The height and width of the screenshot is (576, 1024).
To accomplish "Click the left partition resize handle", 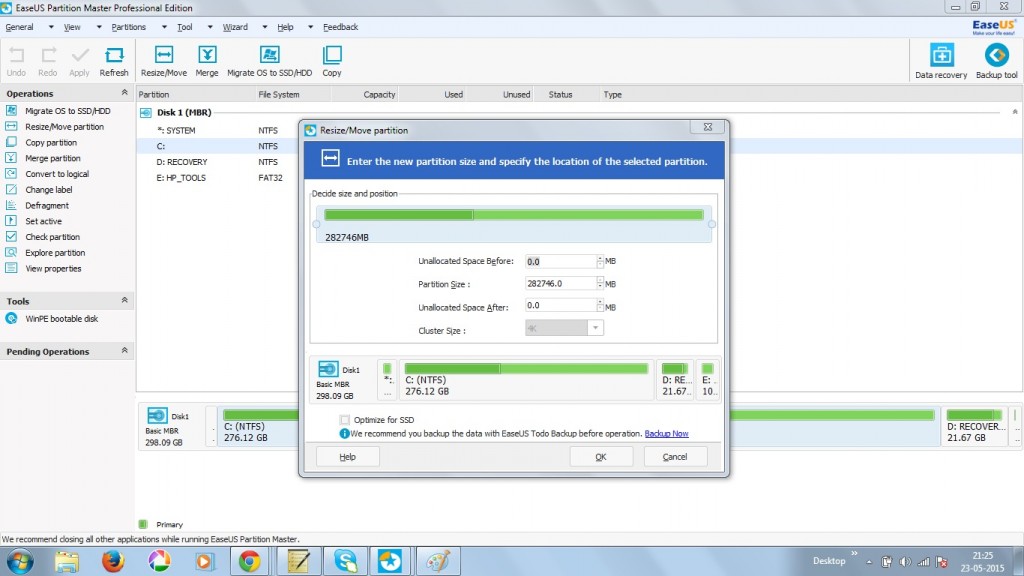I will 317,224.
